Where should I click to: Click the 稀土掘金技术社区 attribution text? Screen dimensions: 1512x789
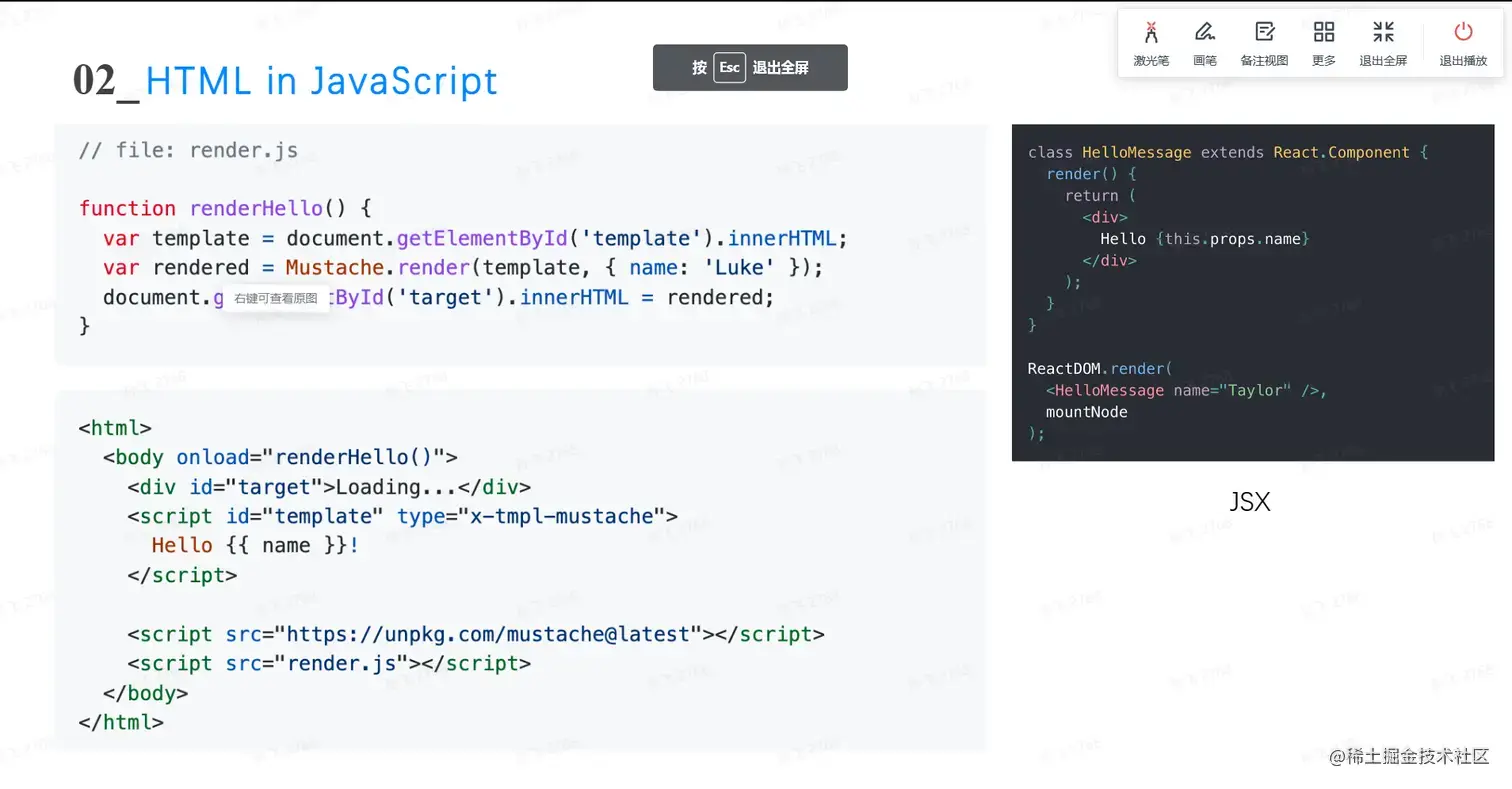tap(1409, 757)
